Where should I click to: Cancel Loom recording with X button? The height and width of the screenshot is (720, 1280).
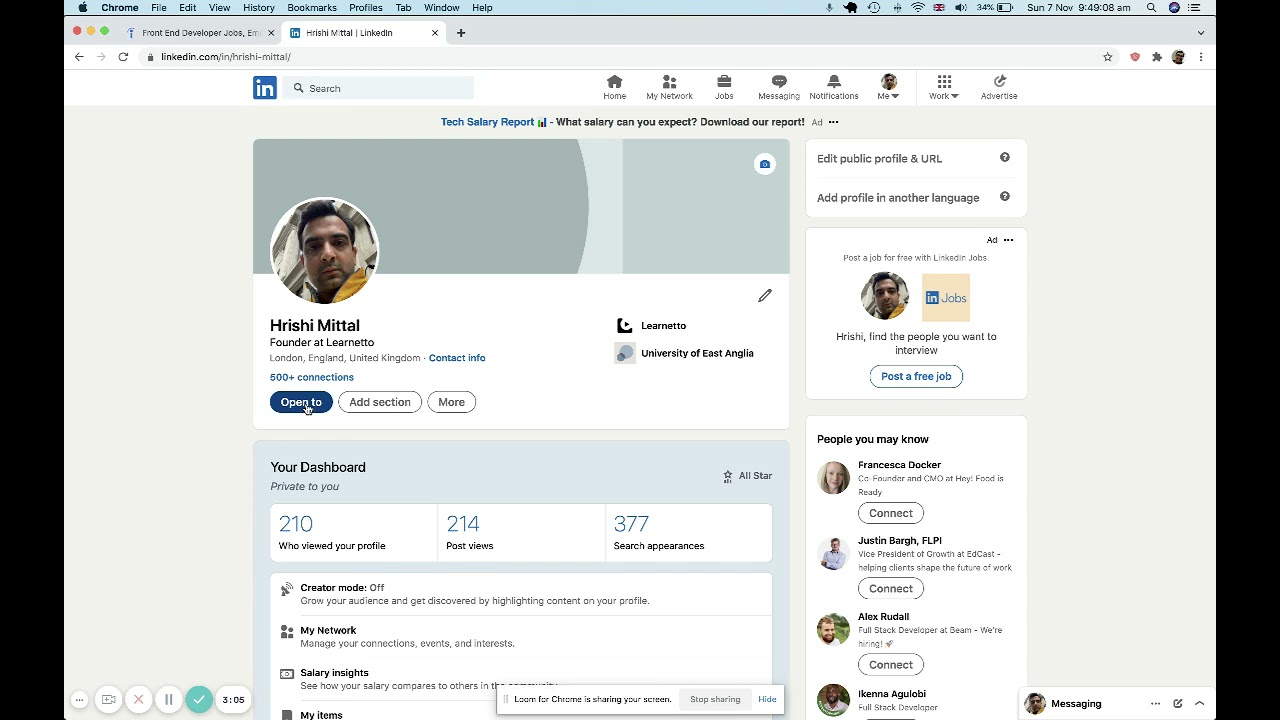pyautogui.click(x=139, y=700)
